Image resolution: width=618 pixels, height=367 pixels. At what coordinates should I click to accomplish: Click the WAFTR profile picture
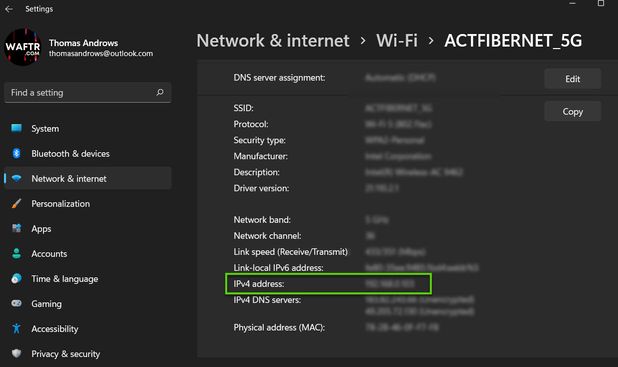(x=22, y=47)
